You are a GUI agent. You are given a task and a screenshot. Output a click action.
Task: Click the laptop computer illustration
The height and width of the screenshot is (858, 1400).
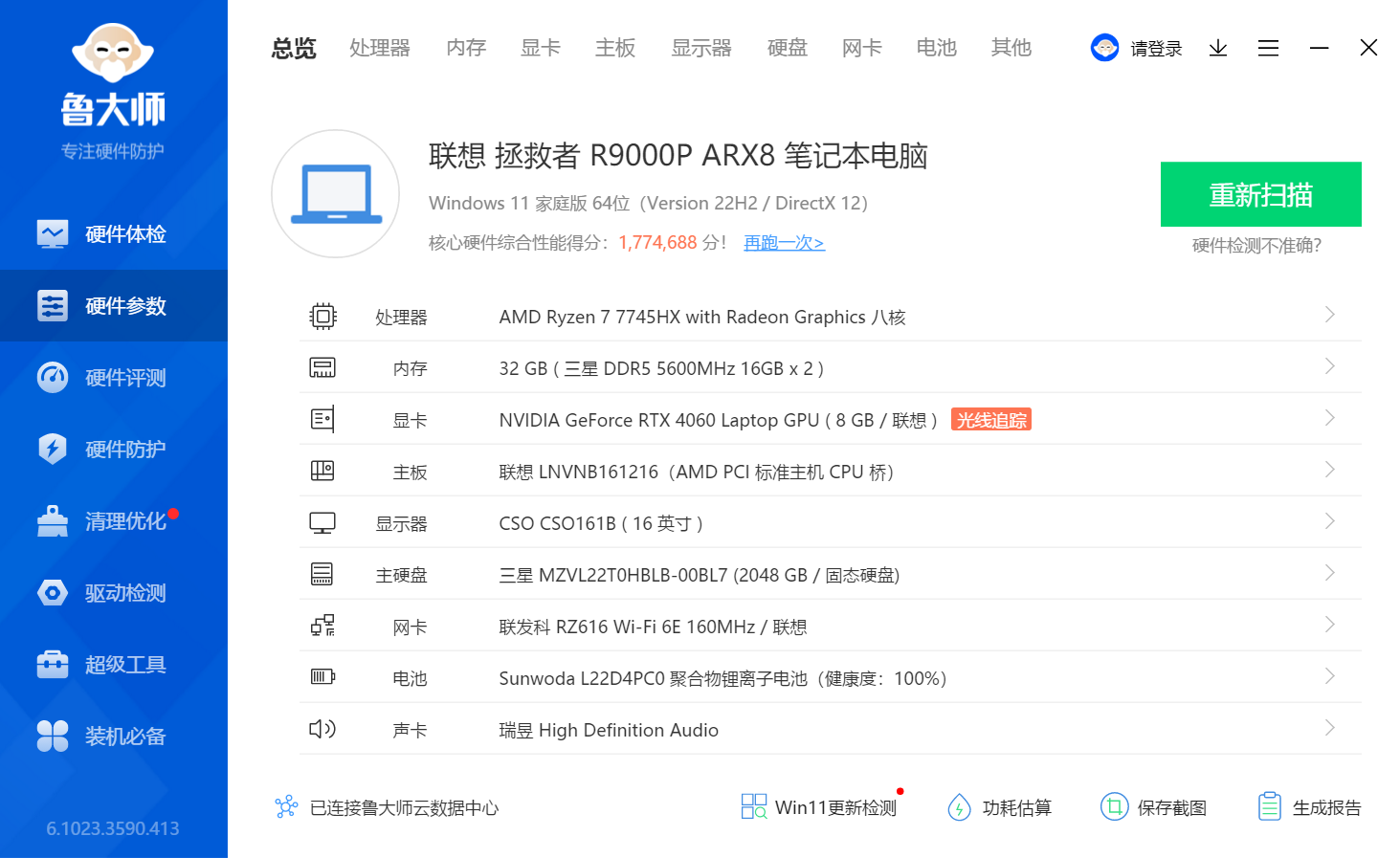pos(336,194)
